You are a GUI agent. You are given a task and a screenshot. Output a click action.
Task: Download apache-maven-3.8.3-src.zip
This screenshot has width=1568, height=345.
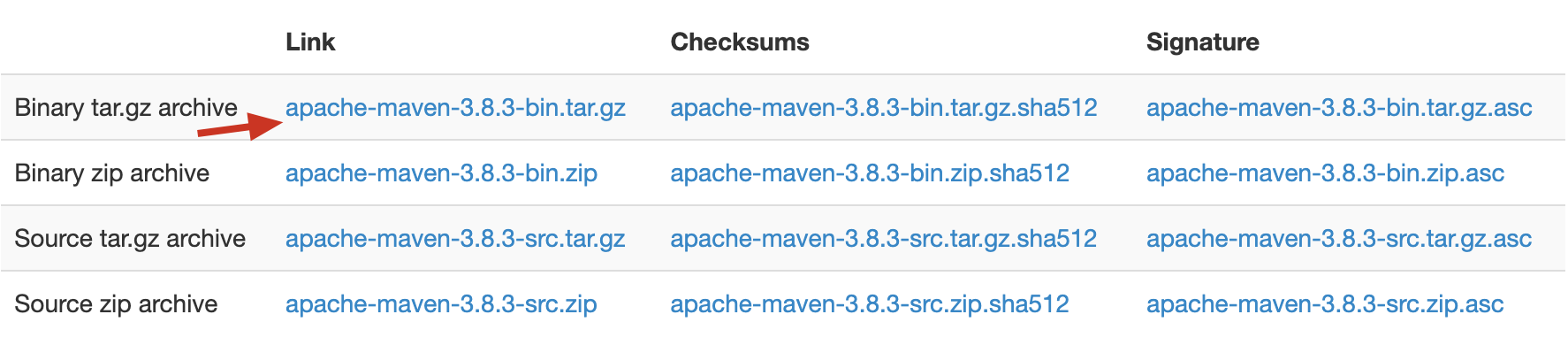point(441,304)
